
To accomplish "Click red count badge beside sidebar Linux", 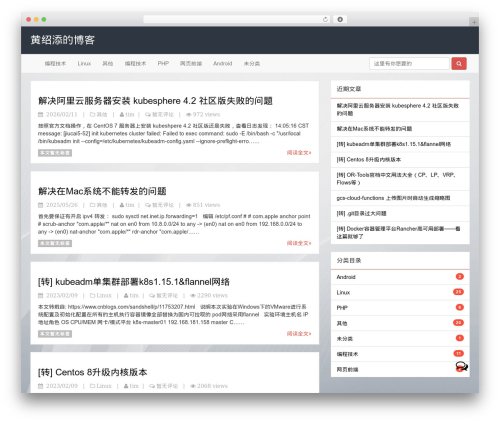I will pos(458,292).
